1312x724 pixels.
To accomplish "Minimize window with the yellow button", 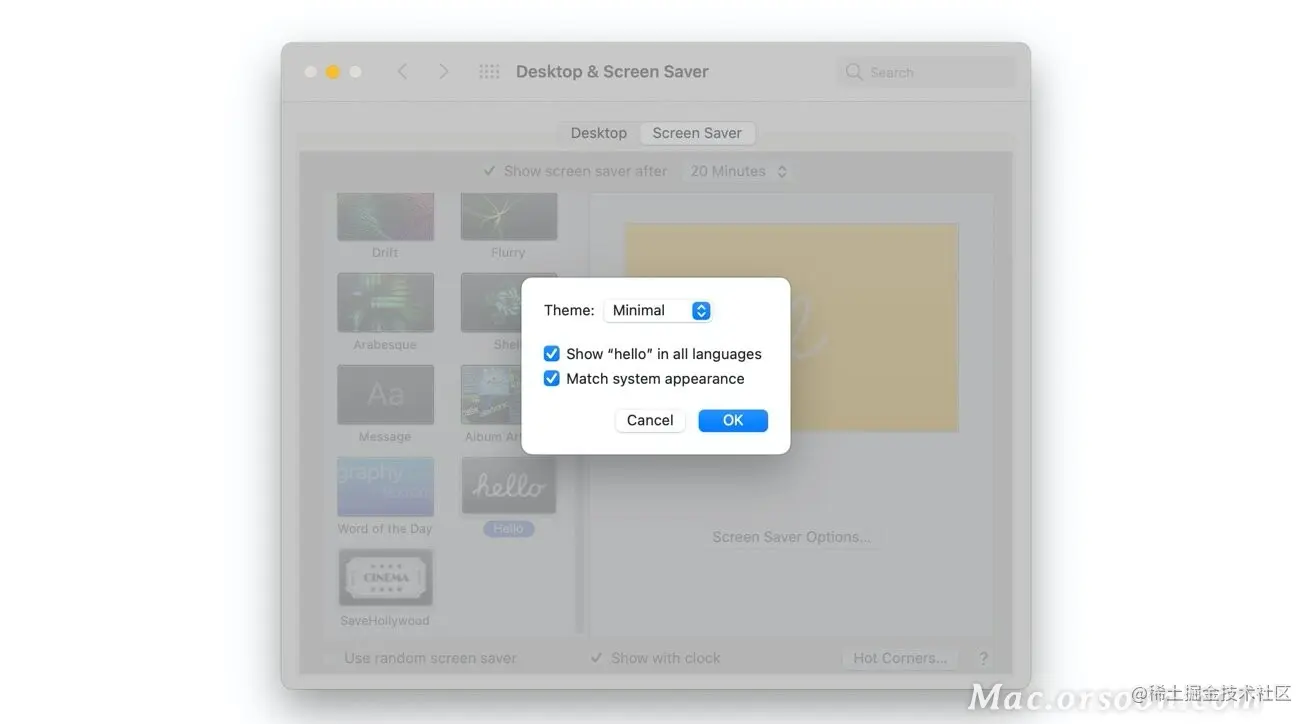I will click(x=333, y=72).
